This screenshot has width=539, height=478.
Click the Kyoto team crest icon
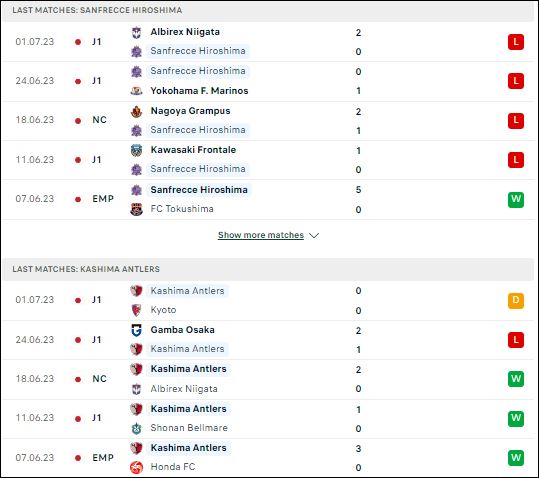136,310
